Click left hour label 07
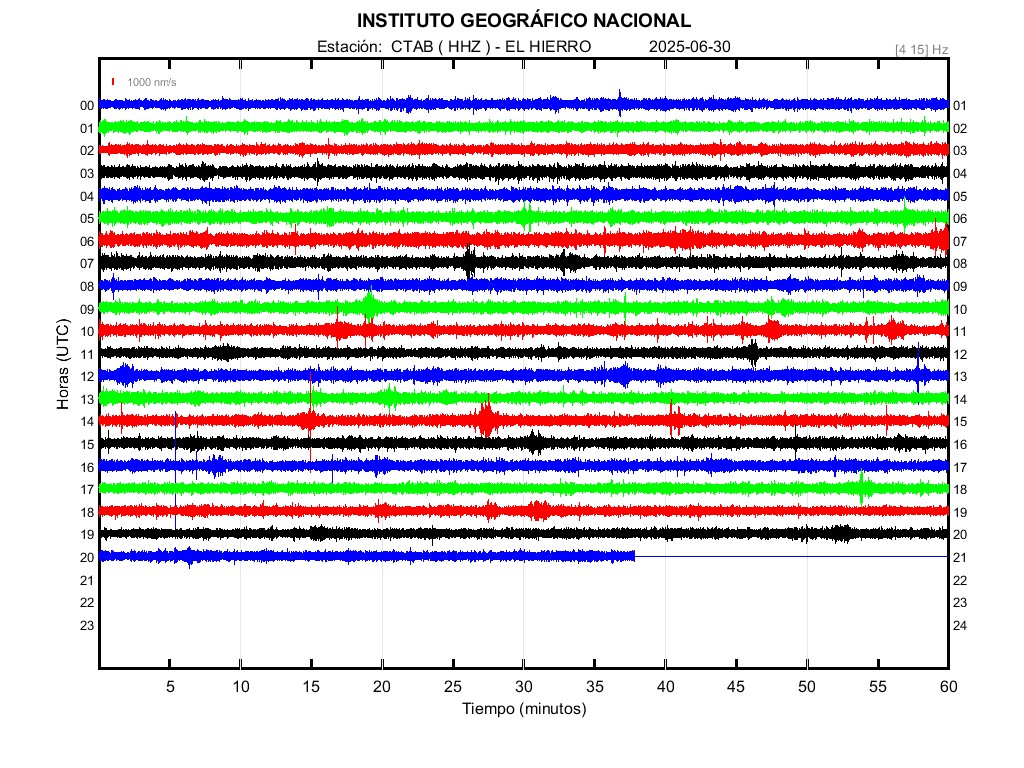Image resolution: width=1024 pixels, height=768 pixels. (x=87, y=264)
